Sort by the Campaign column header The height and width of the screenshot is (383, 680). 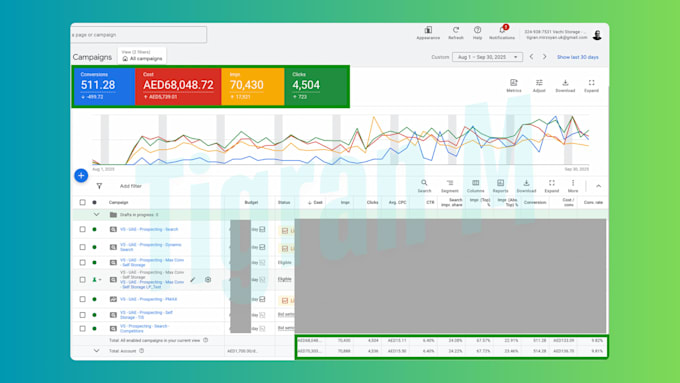tap(119, 203)
